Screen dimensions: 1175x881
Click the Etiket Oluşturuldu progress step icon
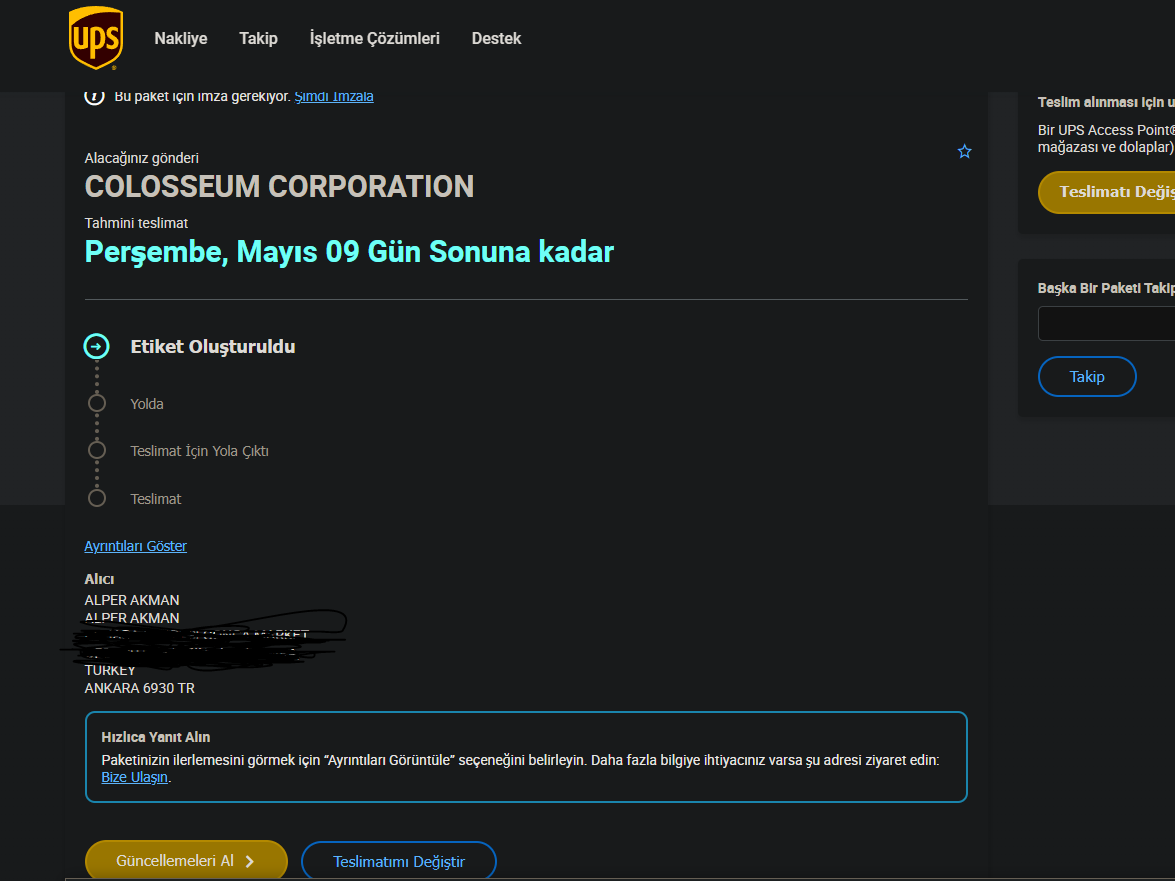pos(97,346)
